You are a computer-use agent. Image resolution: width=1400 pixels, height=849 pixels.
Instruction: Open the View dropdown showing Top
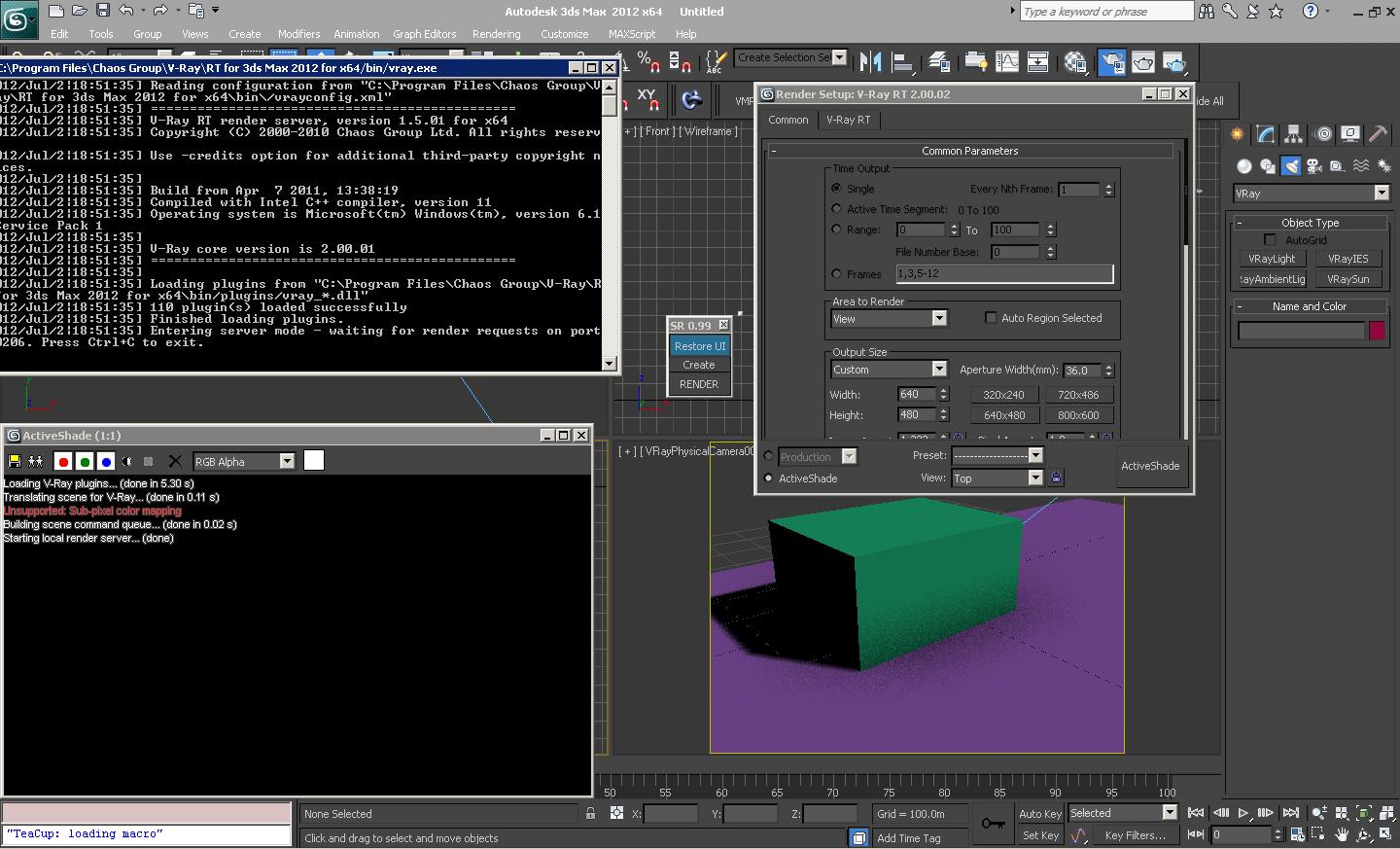997,478
